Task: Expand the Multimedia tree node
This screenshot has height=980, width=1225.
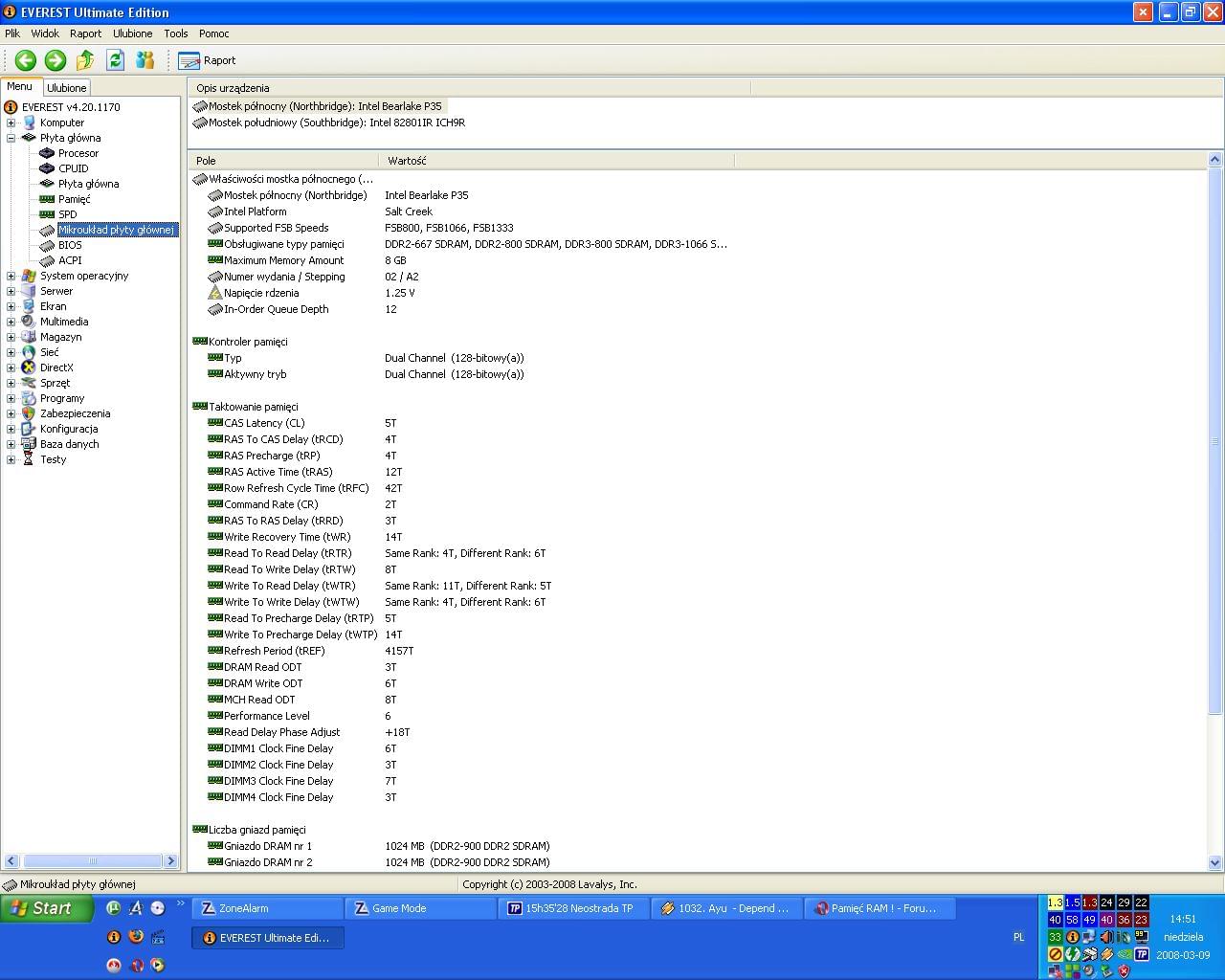Action: coord(11,322)
